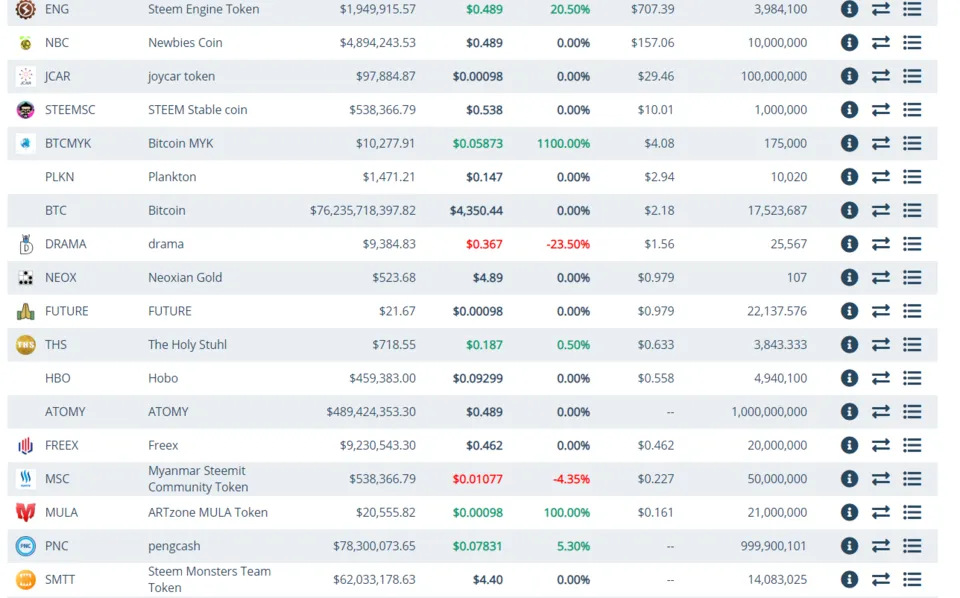Trade BTC with exchange arrows icon
This screenshot has width=960, height=598.
pos(880,211)
